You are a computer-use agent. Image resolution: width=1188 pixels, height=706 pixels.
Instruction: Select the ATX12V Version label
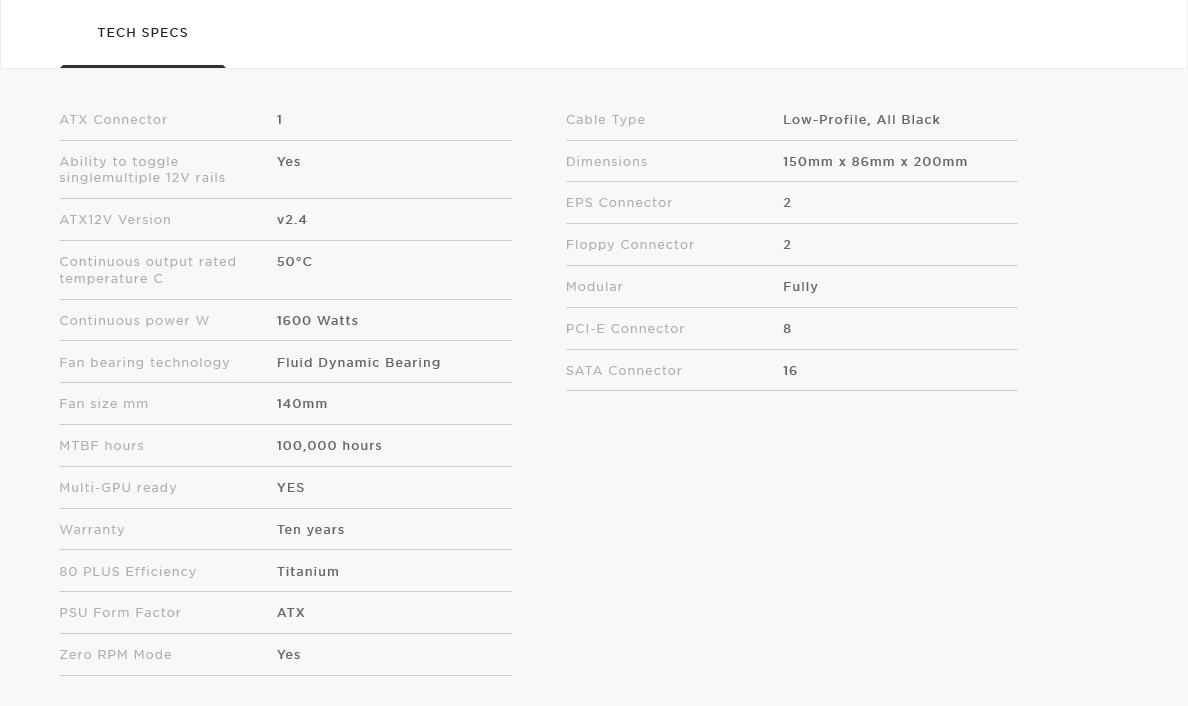point(115,220)
